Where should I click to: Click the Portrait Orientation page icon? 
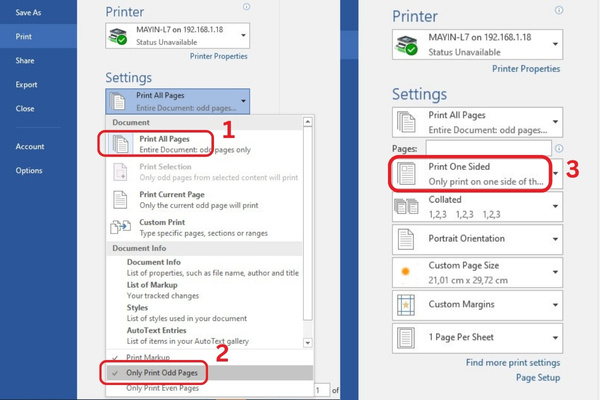pyautogui.click(x=408, y=239)
